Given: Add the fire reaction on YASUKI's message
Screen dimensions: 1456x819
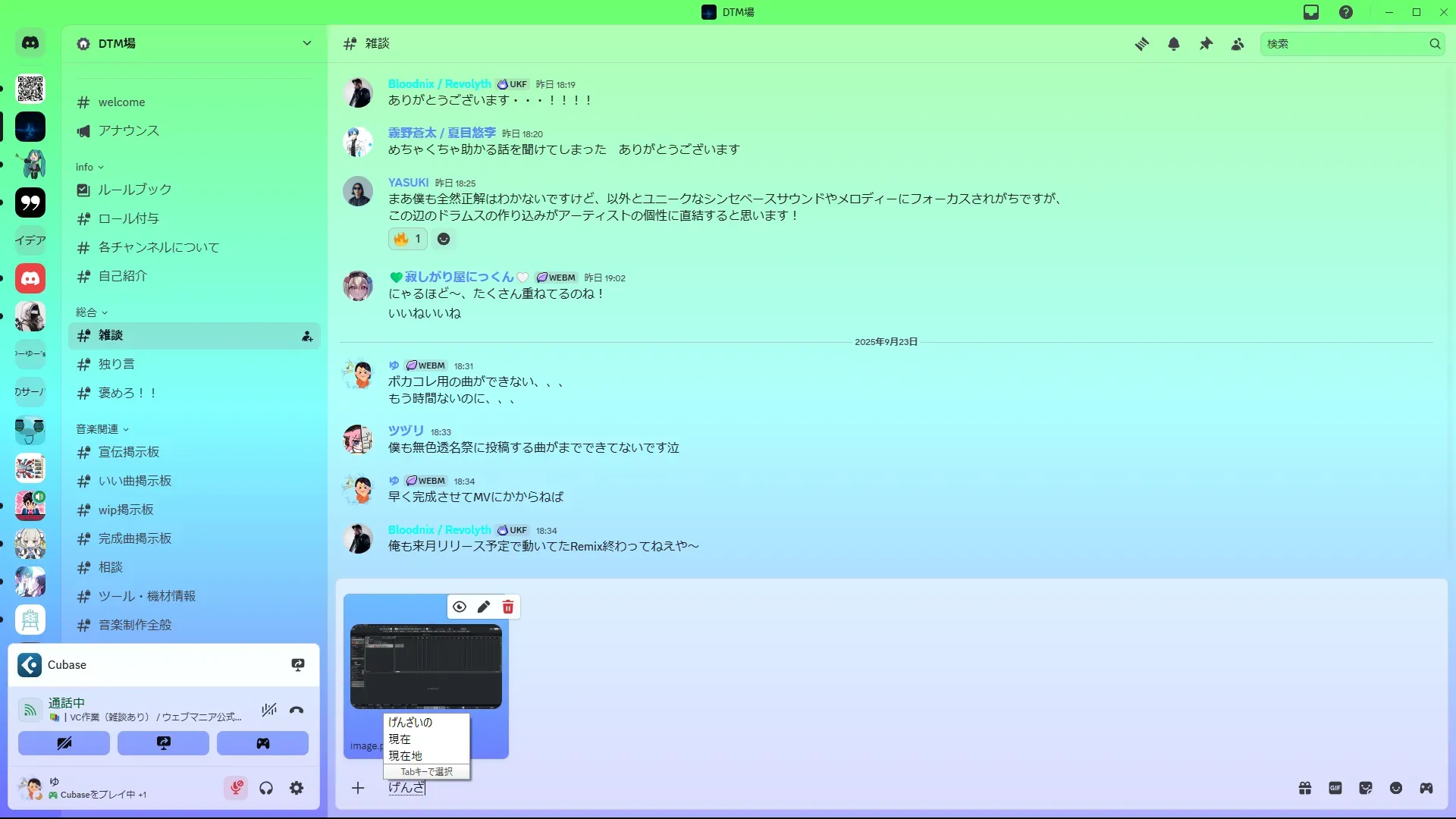Looking at the screenshot, I should pyautogui.click(x=408, y=239).
